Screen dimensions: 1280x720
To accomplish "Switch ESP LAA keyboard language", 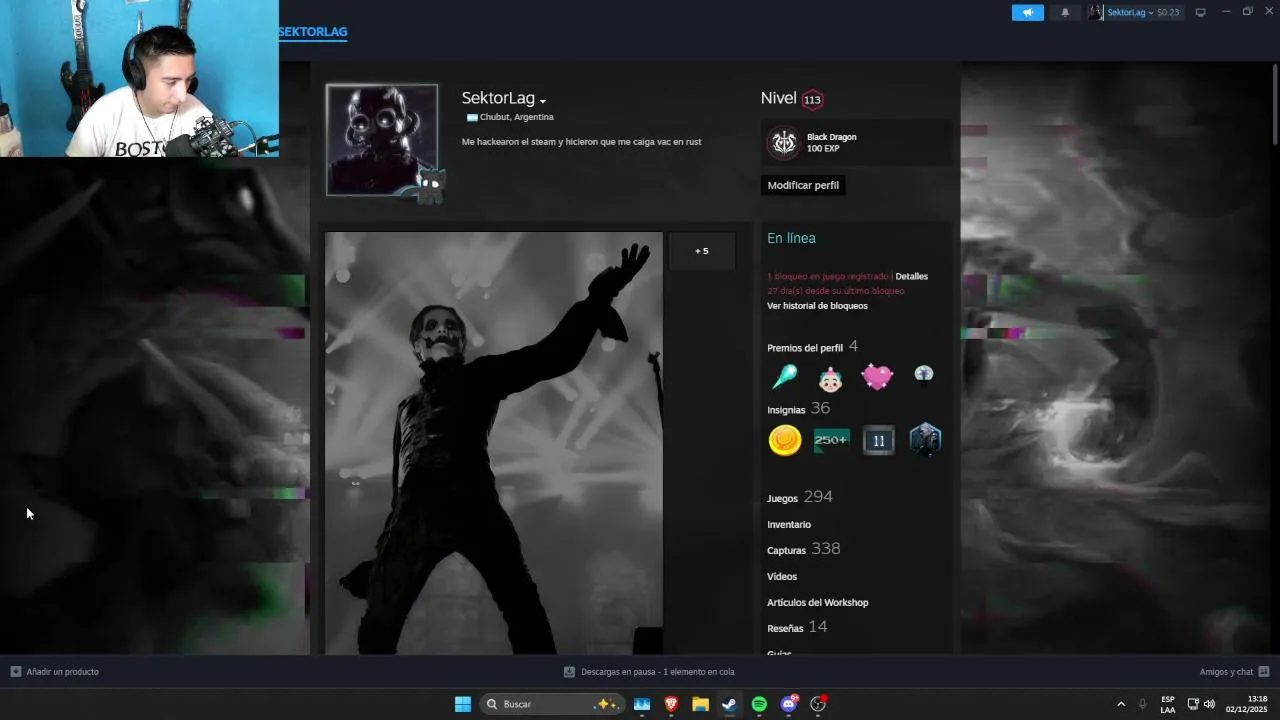I will [1168, 704].
